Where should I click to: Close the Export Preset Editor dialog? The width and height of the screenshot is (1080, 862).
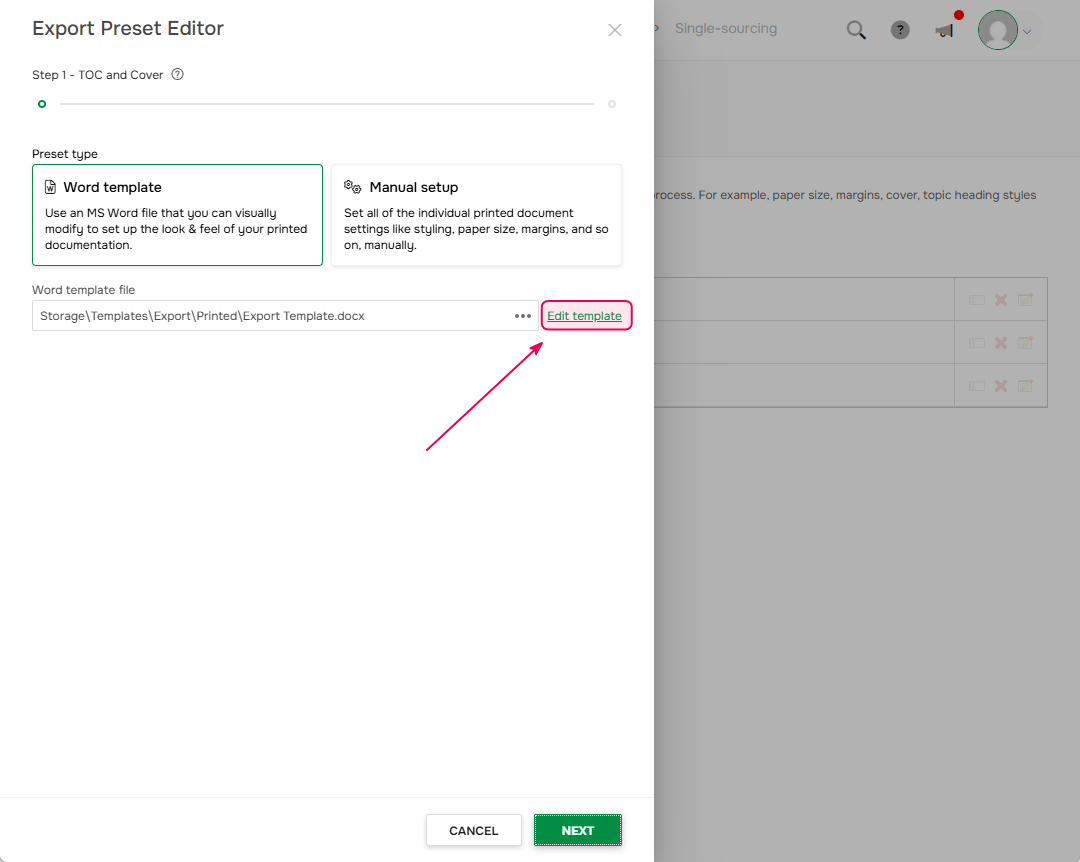tap(614, 30)
